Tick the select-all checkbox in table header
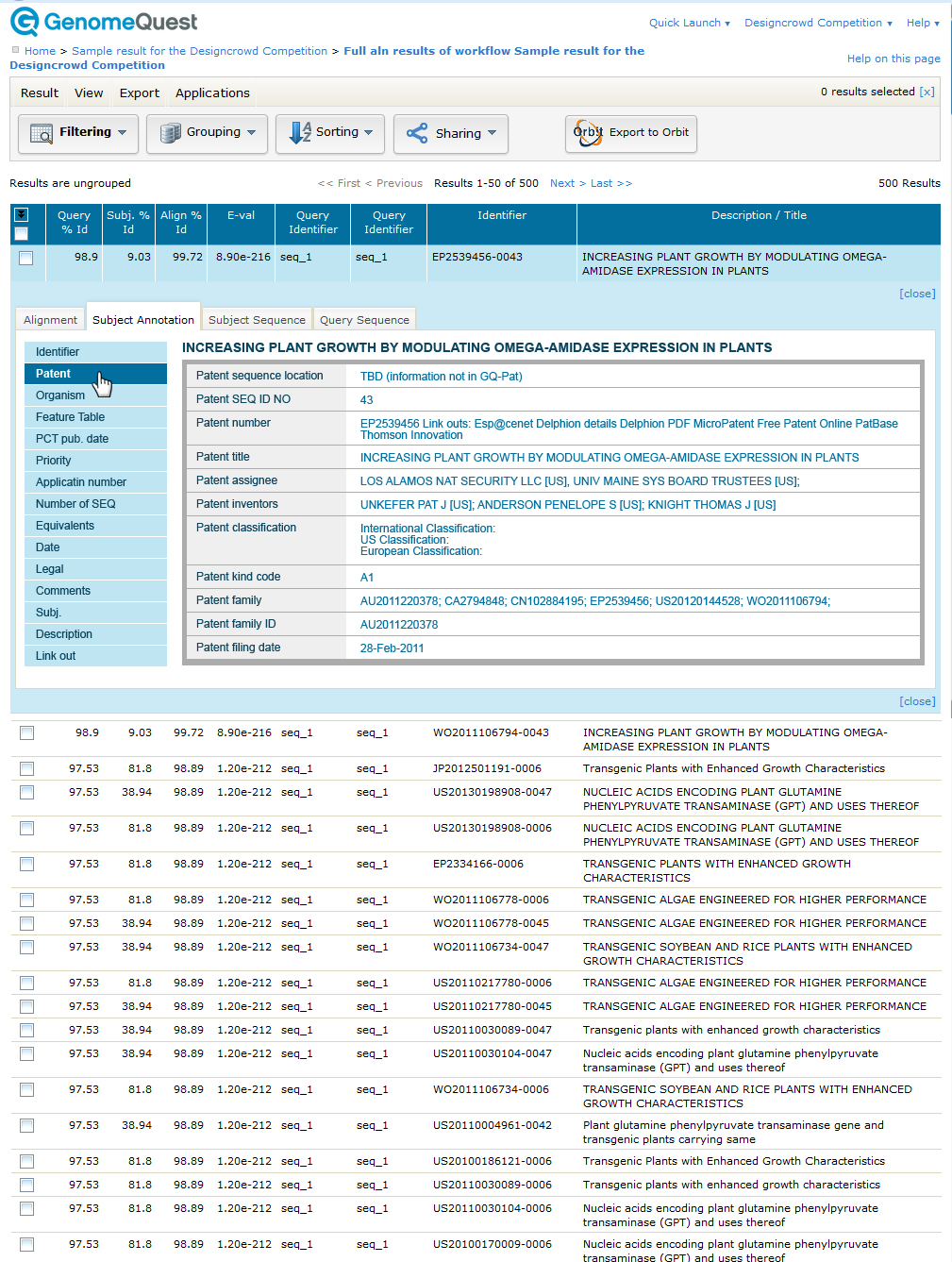 (x=22, y=233)
